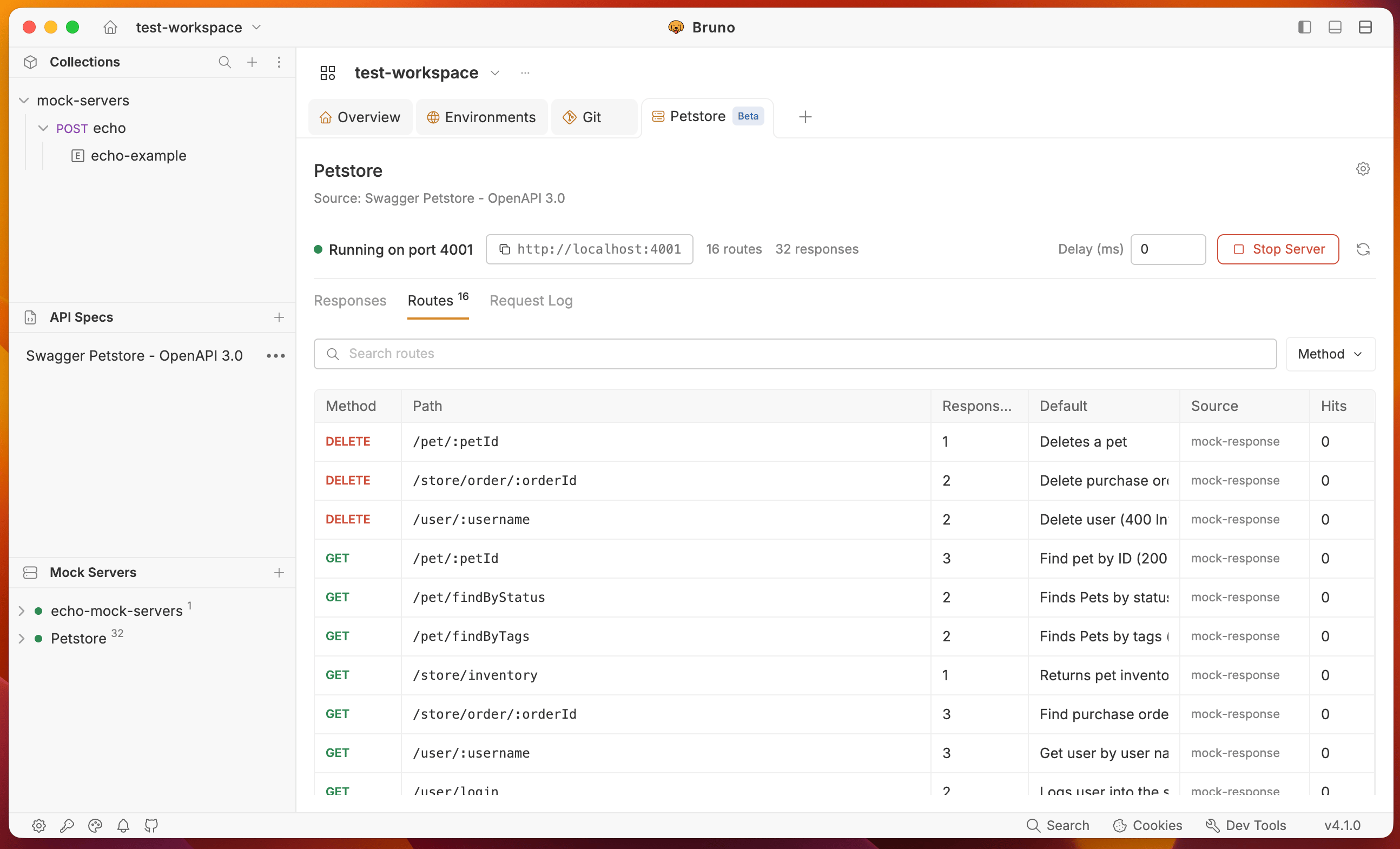Copy the localhost:4001 server URL

(x=505, y=249)
